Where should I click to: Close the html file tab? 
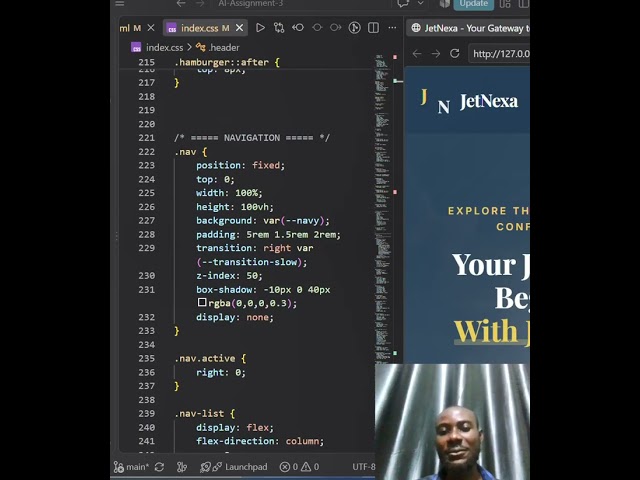[151, 28]
